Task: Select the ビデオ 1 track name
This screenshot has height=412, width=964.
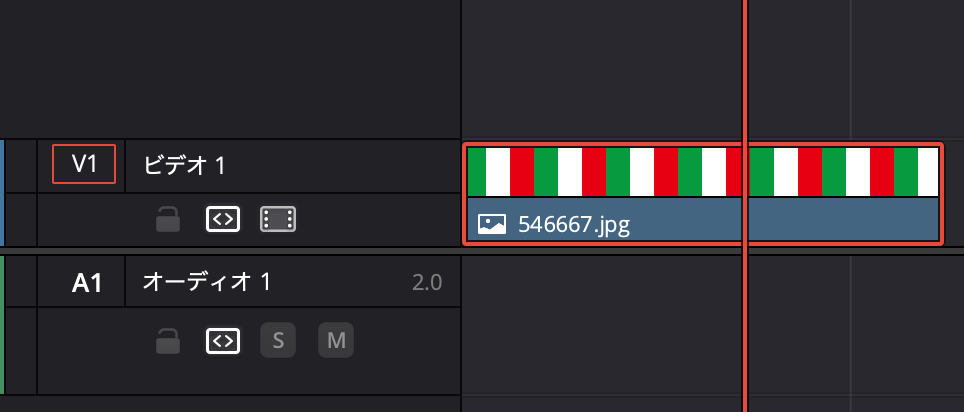Action: pyautogui.click(x=184, y=166)
